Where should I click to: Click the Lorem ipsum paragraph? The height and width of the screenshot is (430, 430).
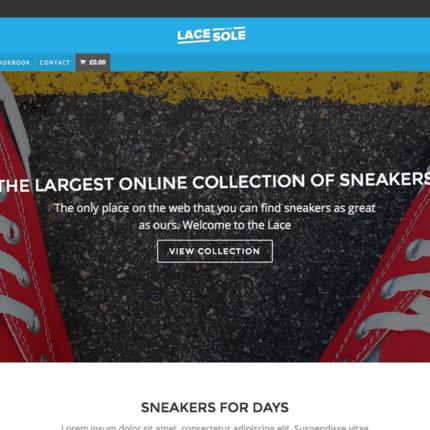(215, 427)
